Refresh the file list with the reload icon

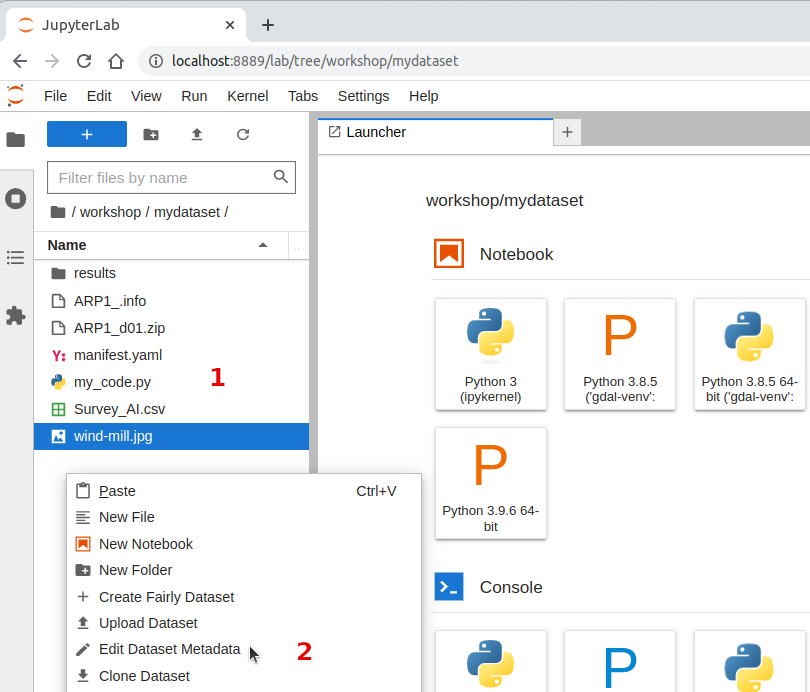pyautogui.click(x=243, y=135)
